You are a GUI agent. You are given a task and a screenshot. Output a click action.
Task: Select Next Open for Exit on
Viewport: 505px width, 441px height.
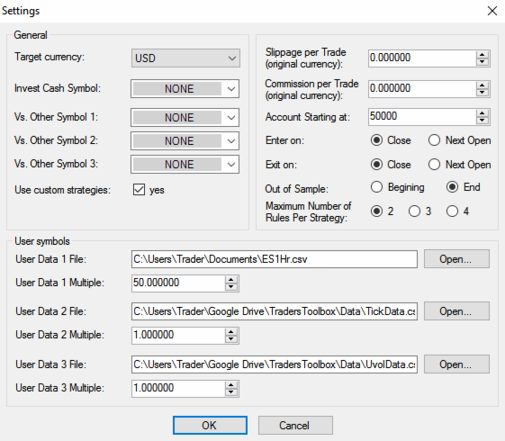[x=434, y=164]
